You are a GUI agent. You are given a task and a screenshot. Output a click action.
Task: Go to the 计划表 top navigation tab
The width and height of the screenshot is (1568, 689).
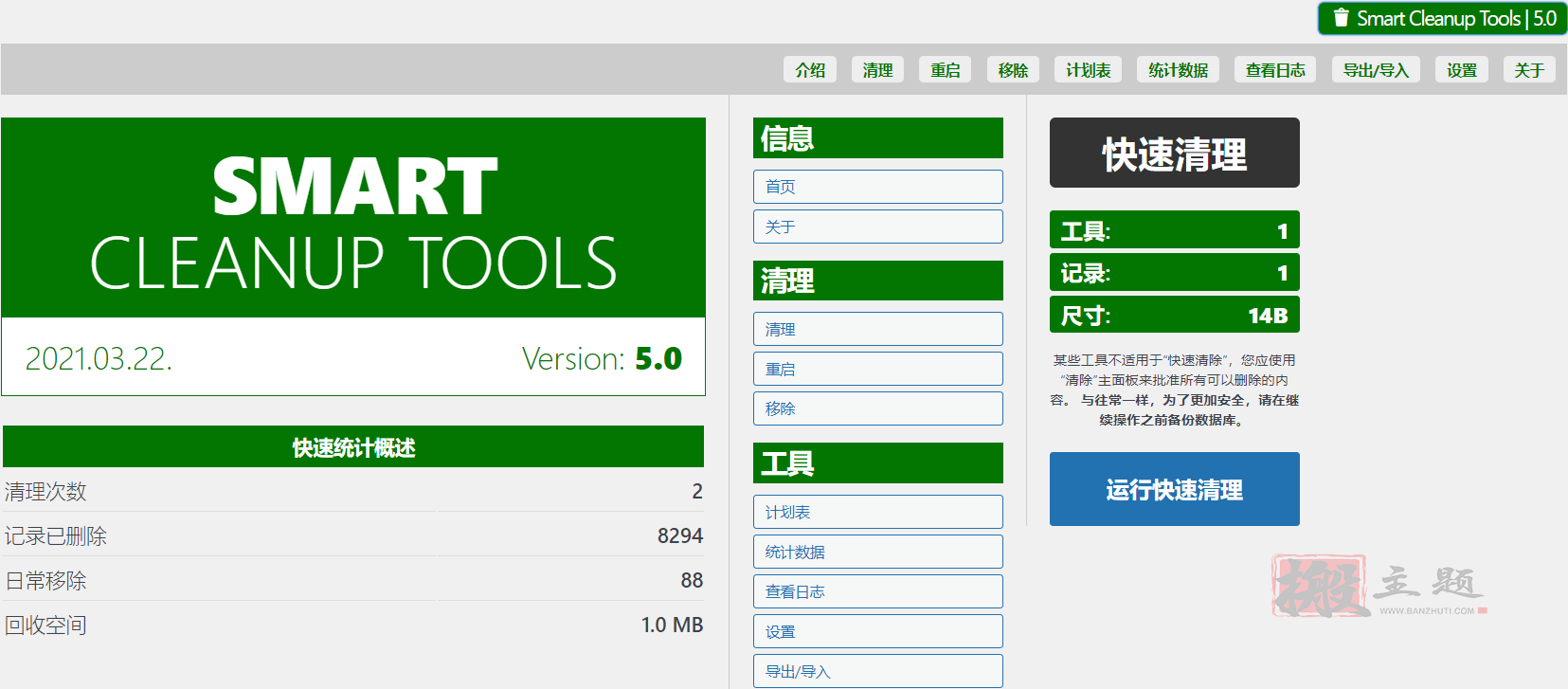click(1088, 70)
